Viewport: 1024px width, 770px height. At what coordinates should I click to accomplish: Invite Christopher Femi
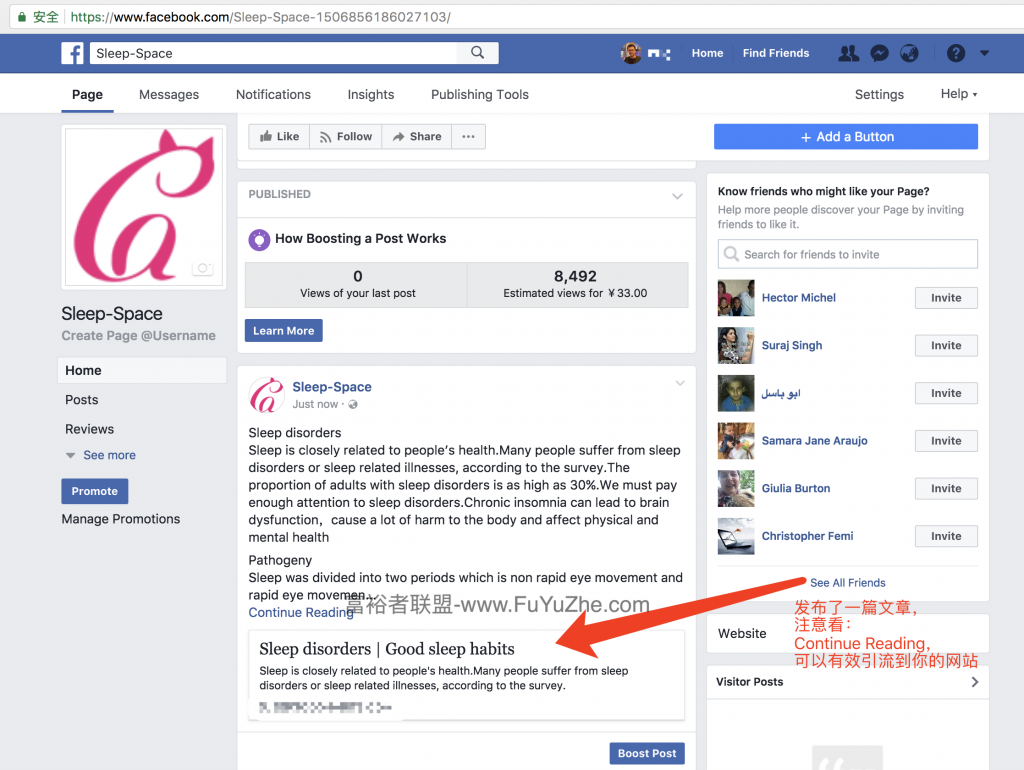point(946,536)
